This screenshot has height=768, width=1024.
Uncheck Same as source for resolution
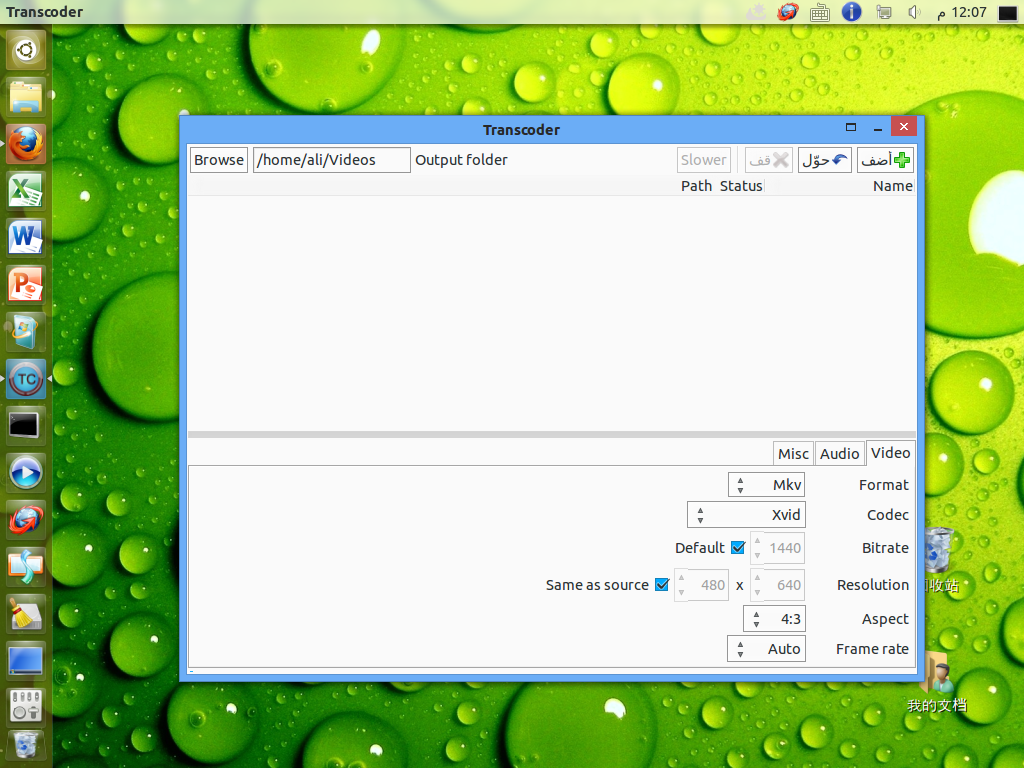[x=661, y=585]
